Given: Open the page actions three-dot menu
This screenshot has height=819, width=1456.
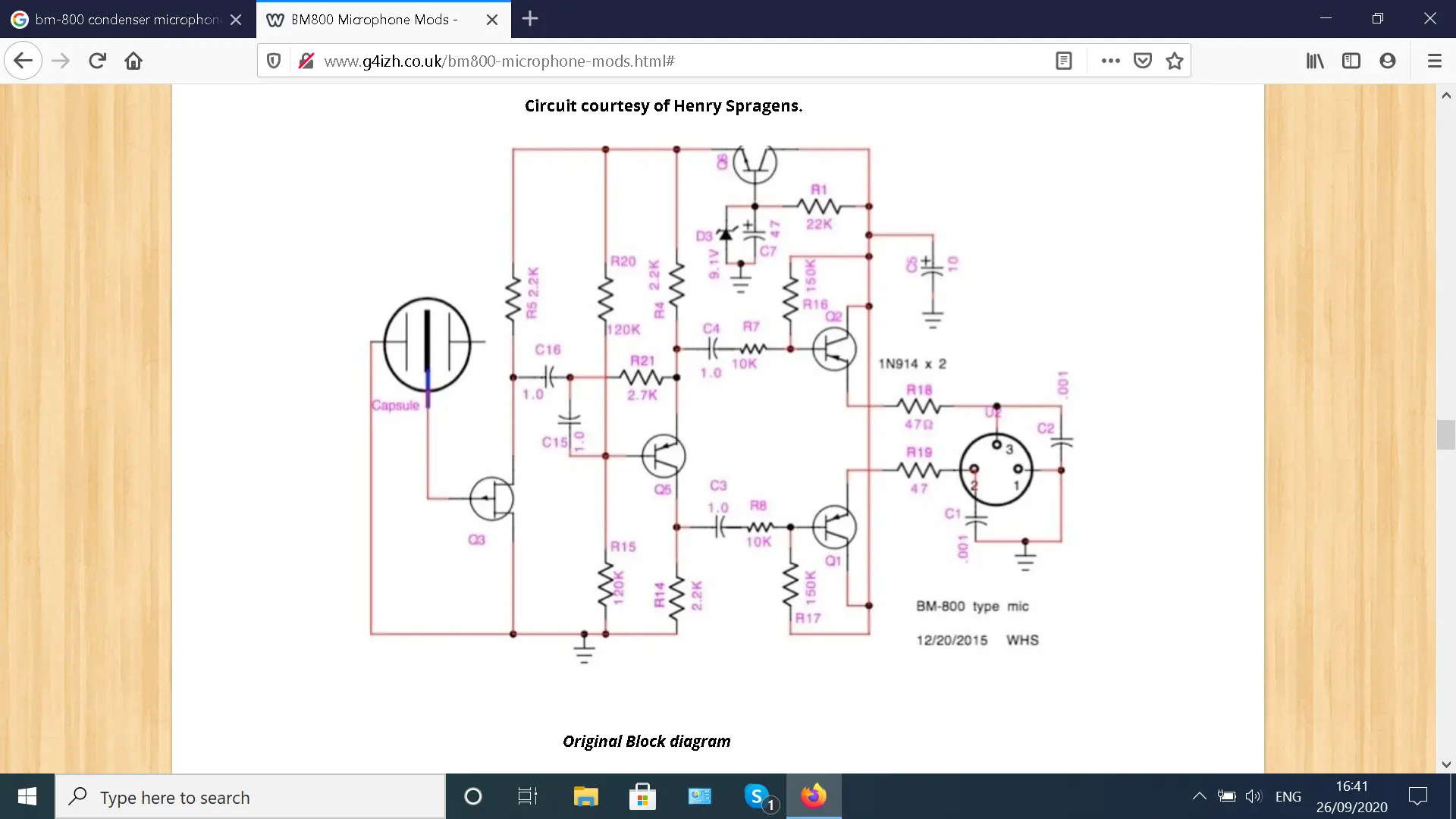Looking at the screenshot, I should tap(1110, 61).
